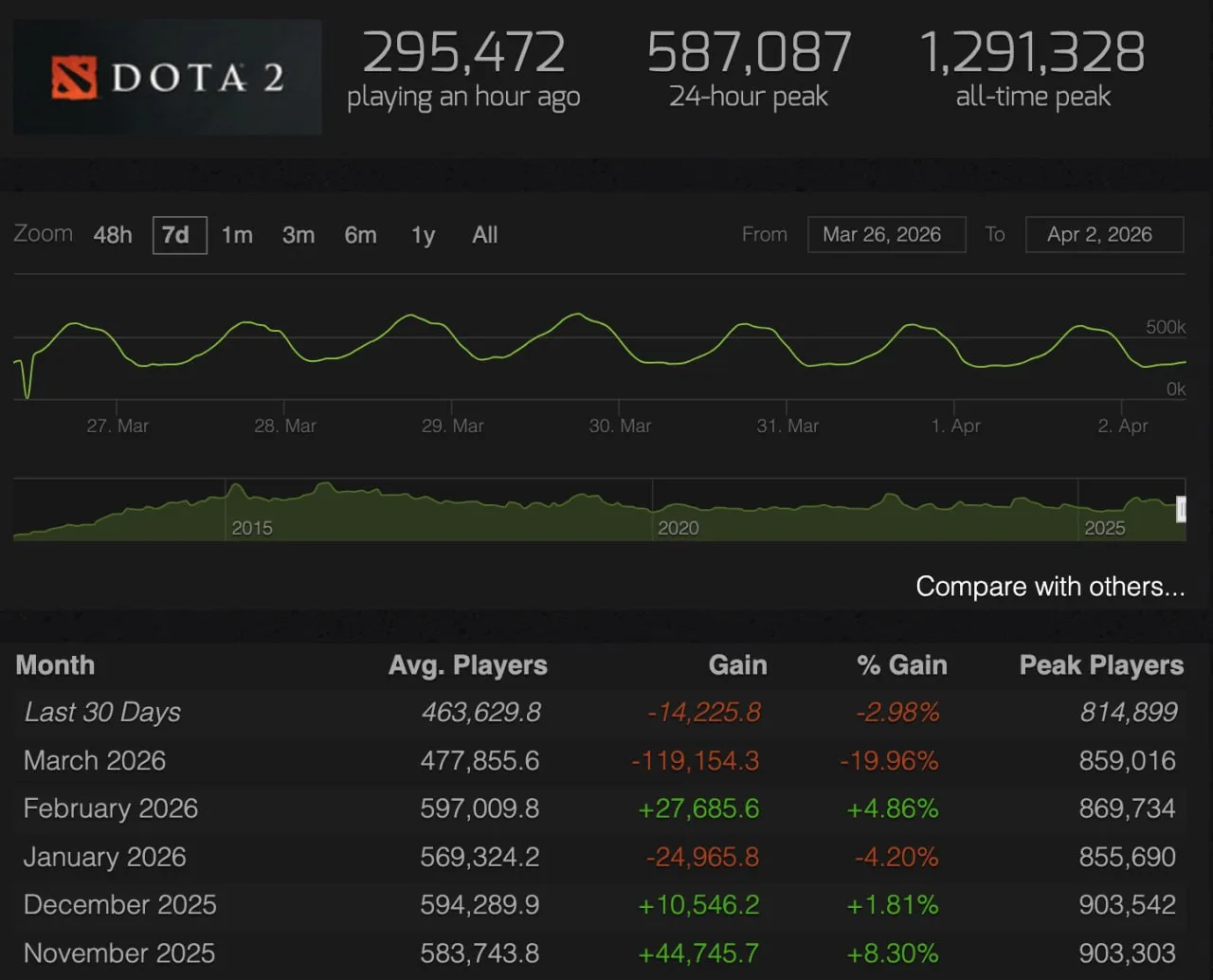Viewport: 1213px width, 980px height.
Task: Click the % Gain column header
Action: (x=901, y=665)
